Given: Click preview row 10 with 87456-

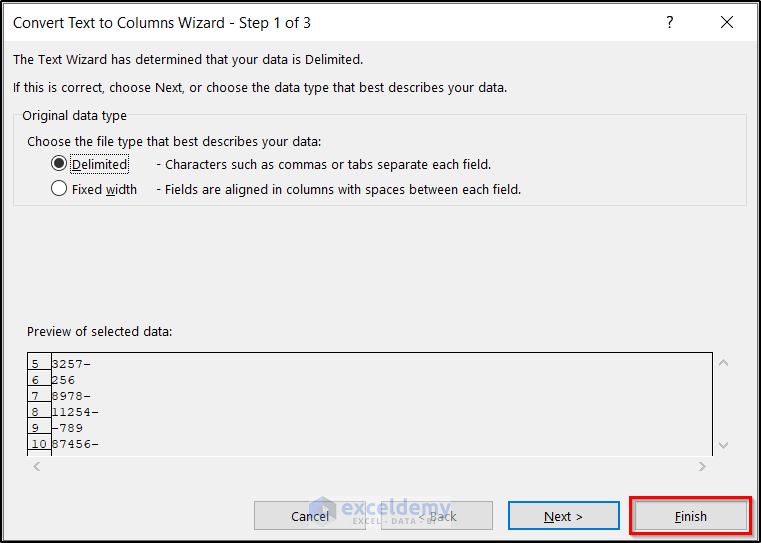Looking at the screenshot, I should pos(75,444).
